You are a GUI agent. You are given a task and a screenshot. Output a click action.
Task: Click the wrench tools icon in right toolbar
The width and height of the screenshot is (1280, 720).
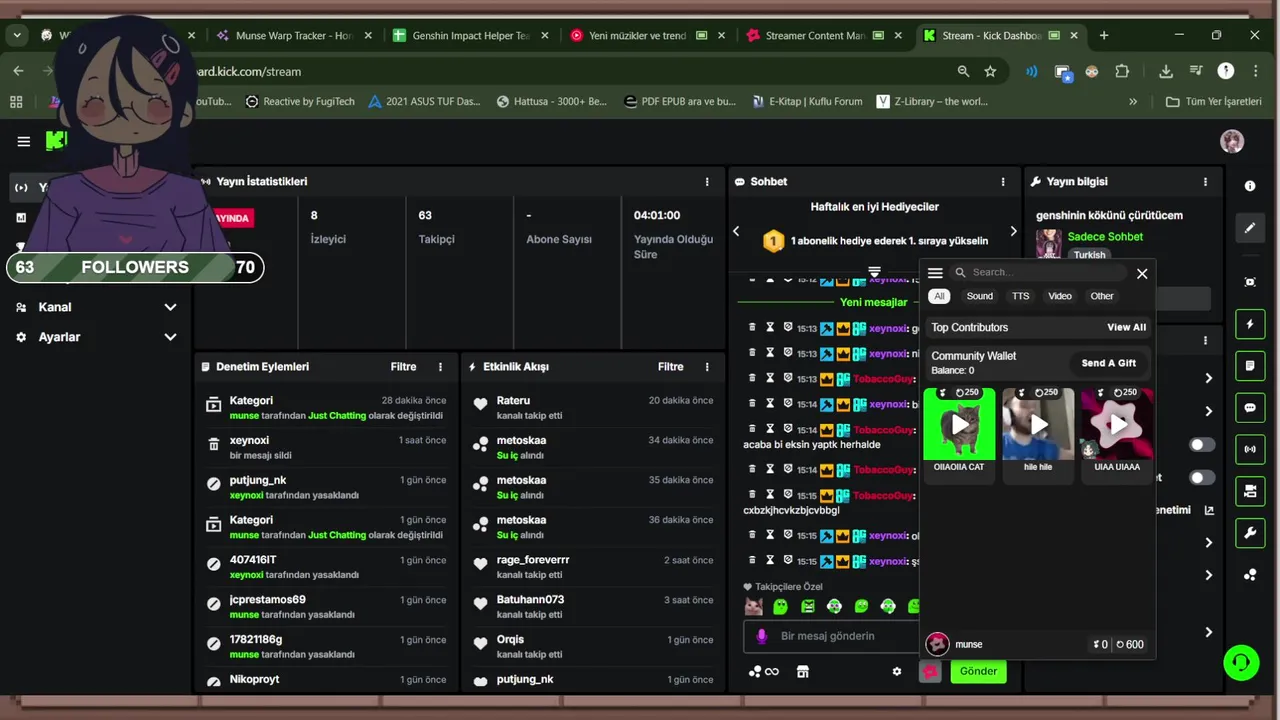[1250, 533]
